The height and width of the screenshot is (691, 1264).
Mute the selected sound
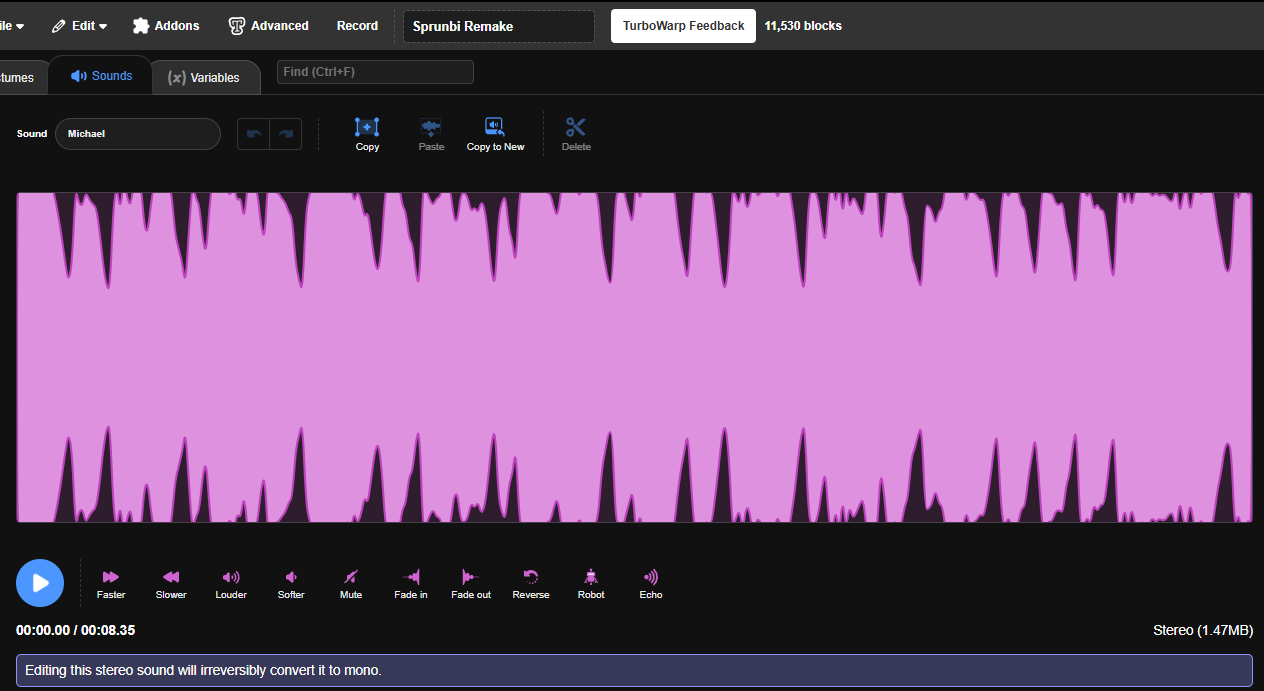click(x=351, y=577)
